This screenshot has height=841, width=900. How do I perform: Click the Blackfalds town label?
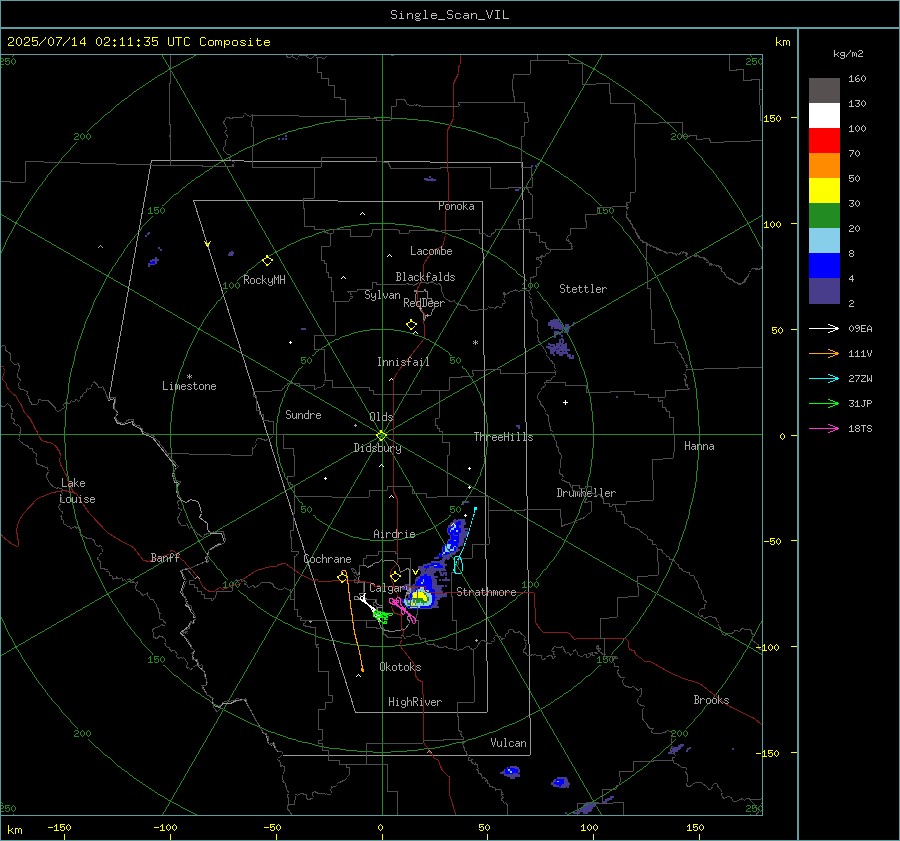tap(425, 277)
